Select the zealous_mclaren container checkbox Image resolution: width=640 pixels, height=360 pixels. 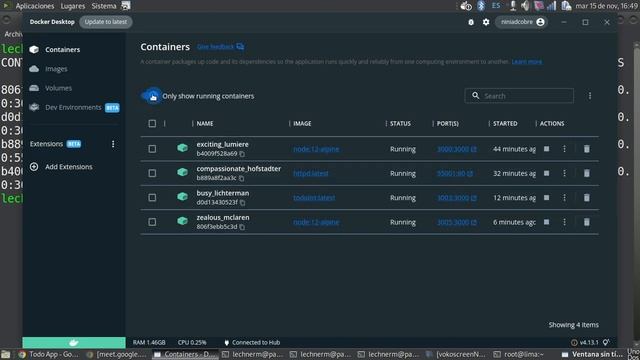tap(152, 222)
